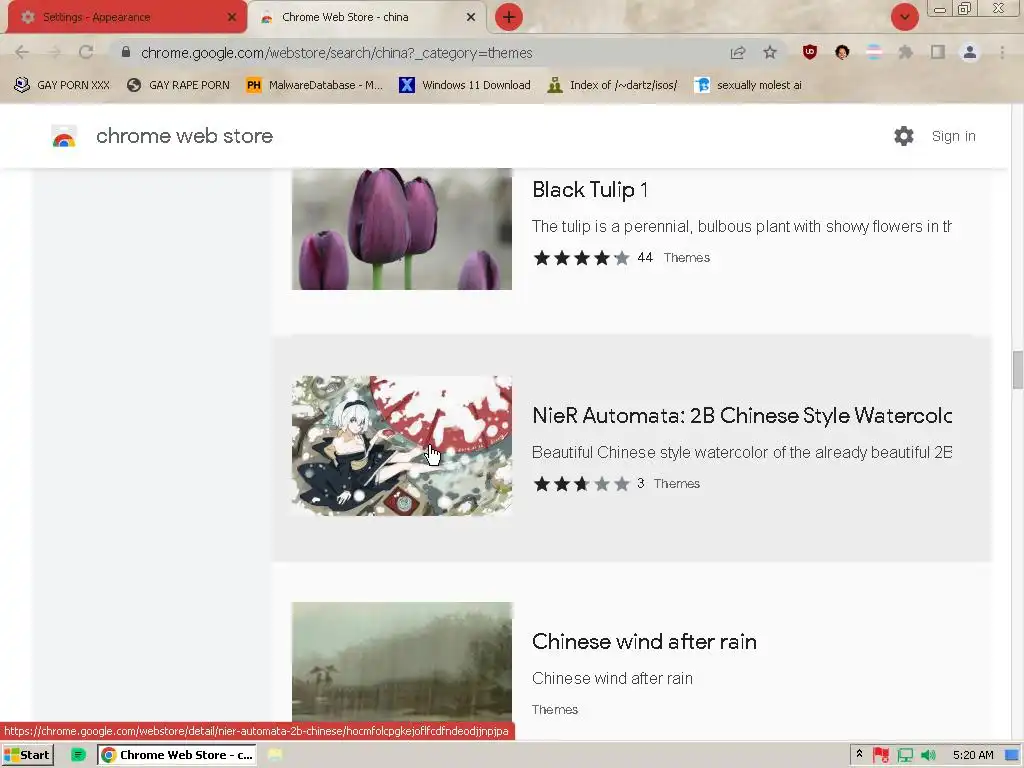Go back to the previous page
Viewport: 1024px width, 768px height.
tap(22, 52)
